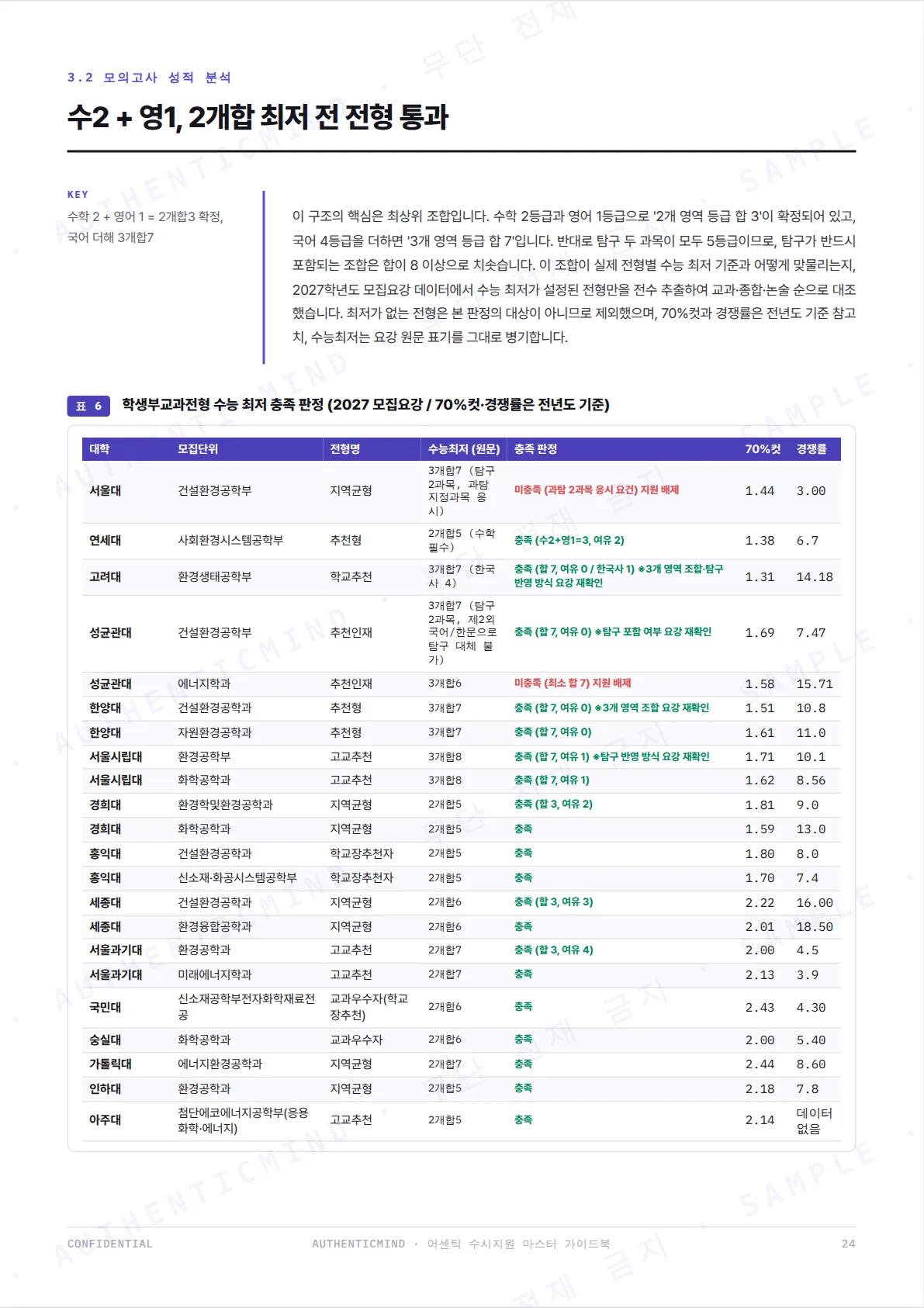Select the 전형명 column header
This screenshot has width=924, height=1308.
tap(345, 449)
